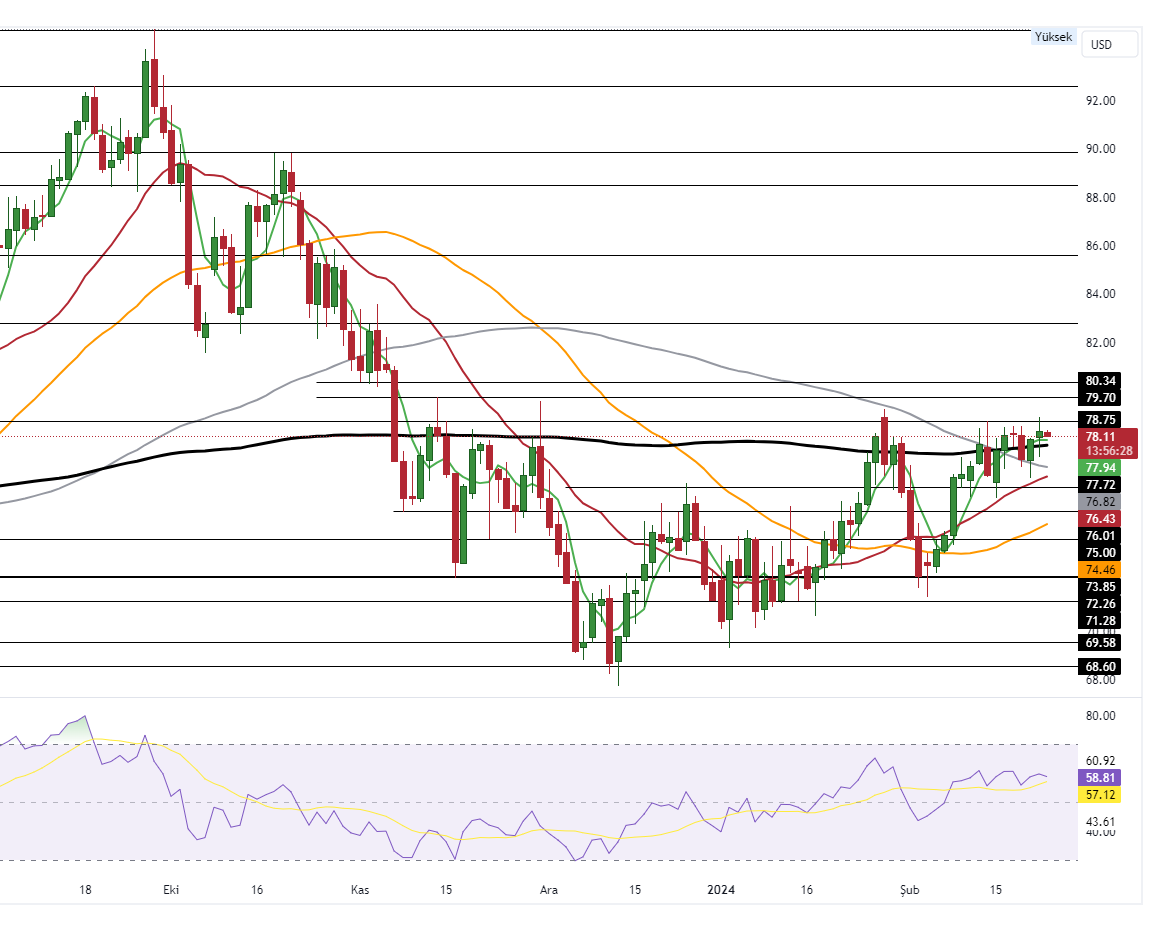Select the 78.75 price level label
Image resolution: width=1152 pixels, height=939 pixels.
click(1100, 420)
